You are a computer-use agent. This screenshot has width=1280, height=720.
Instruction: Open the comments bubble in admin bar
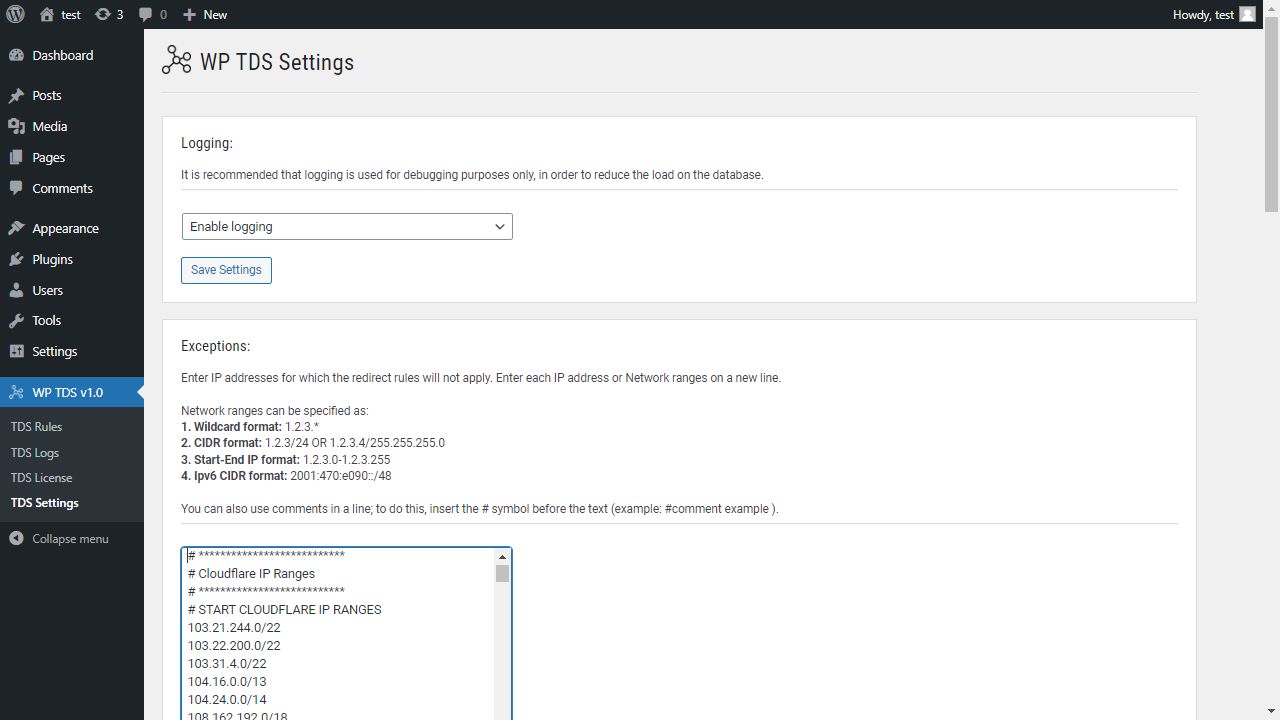coord(153,14)
